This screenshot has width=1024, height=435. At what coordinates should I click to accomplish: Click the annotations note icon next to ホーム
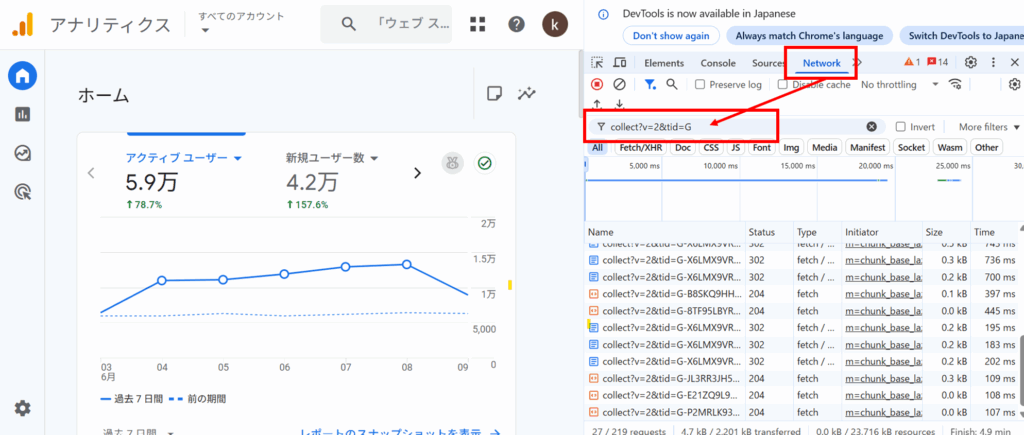click(494, 93)
